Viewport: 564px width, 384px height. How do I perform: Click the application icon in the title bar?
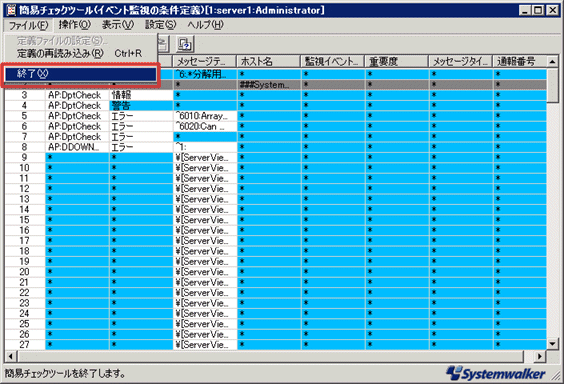[x=11, y=10]
